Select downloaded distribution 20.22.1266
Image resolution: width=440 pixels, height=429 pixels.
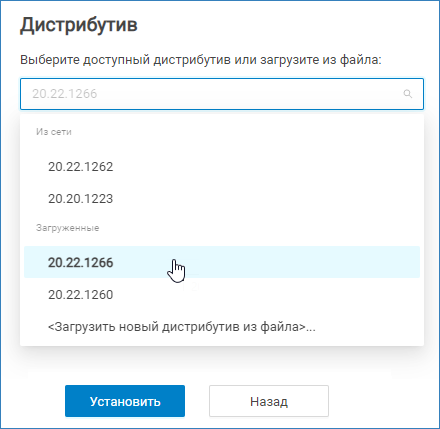(222, 262)
